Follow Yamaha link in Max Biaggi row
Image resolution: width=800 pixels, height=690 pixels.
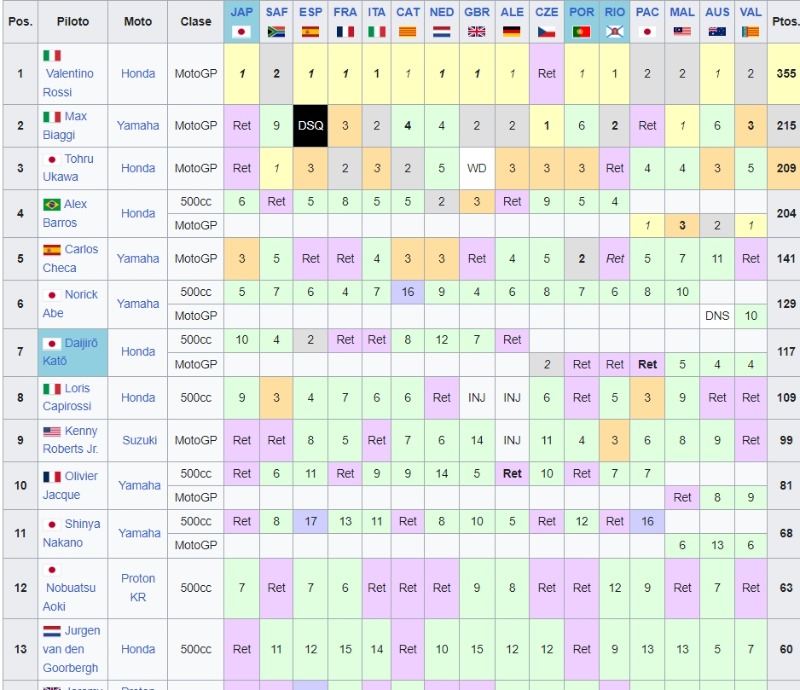tap(138, 126)
